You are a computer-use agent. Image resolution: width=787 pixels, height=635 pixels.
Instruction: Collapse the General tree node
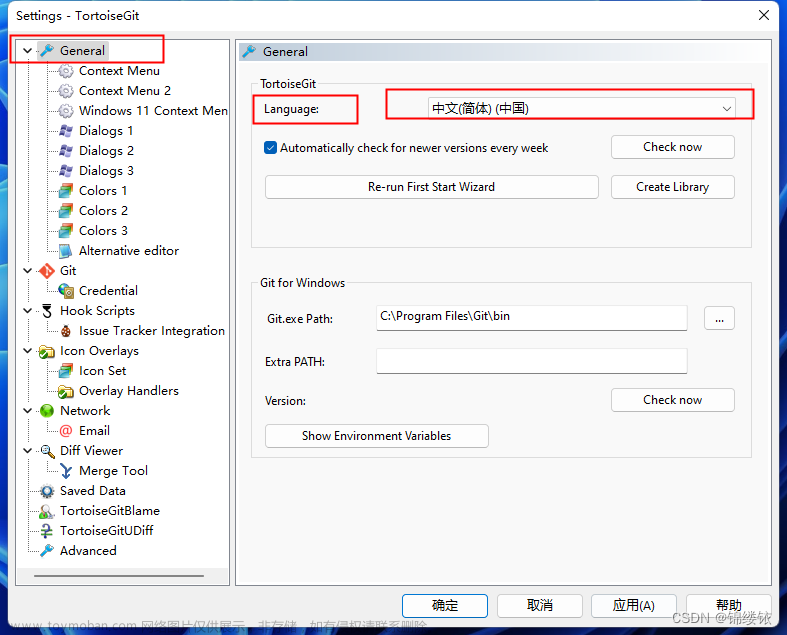click(x=28, y=51)
